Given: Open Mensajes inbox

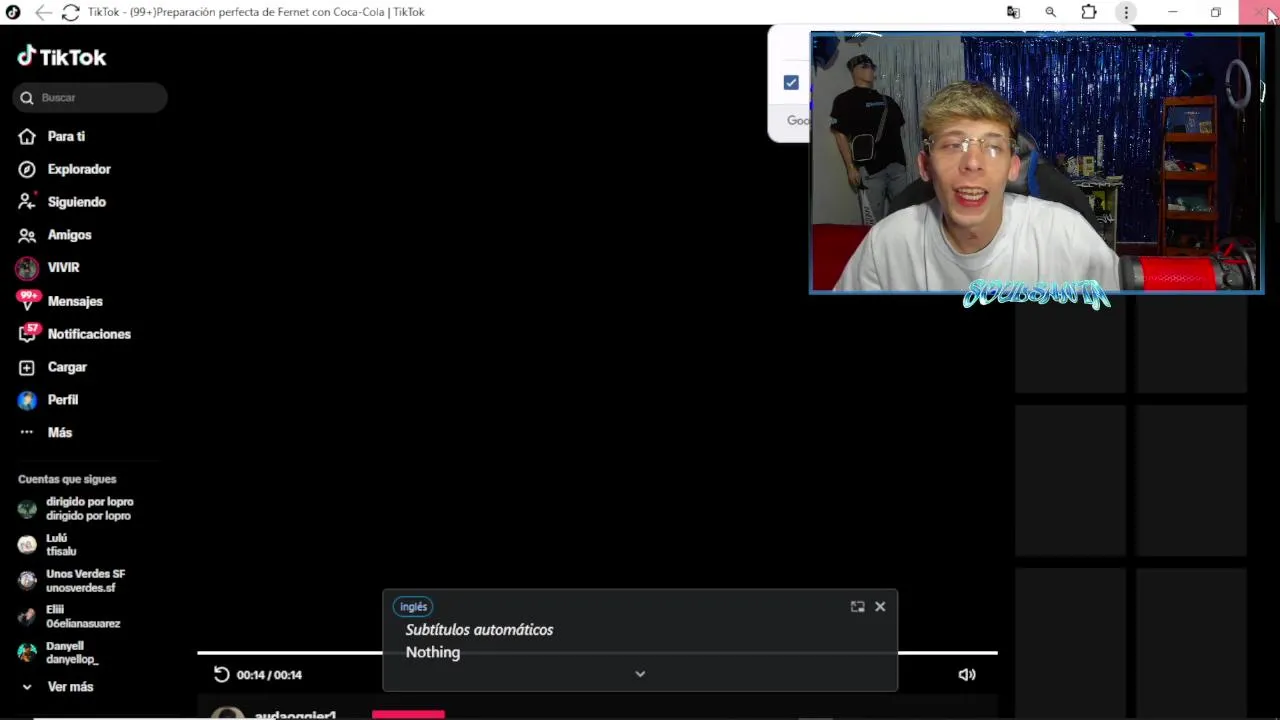Looking at the screenshot, I should [60, 301].
